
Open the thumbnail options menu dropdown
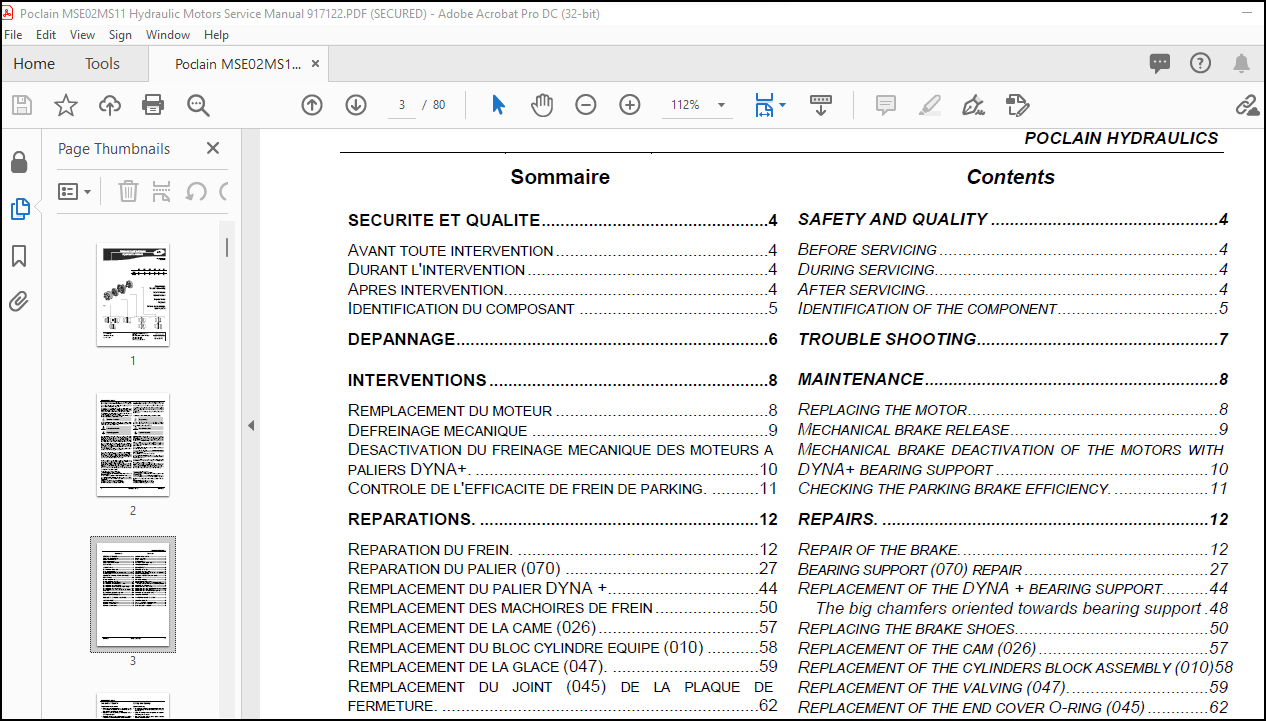tap(75, 191)
